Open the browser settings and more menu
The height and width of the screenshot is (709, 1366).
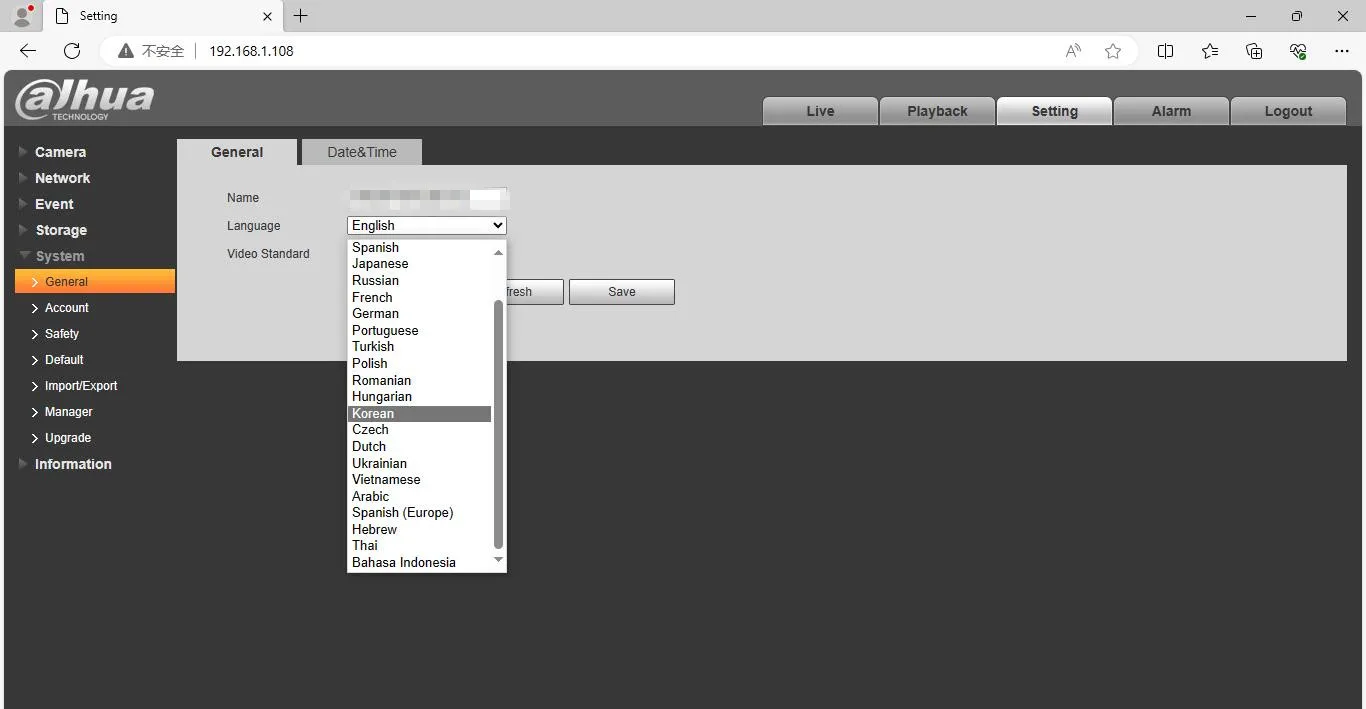pos(1343,51)
